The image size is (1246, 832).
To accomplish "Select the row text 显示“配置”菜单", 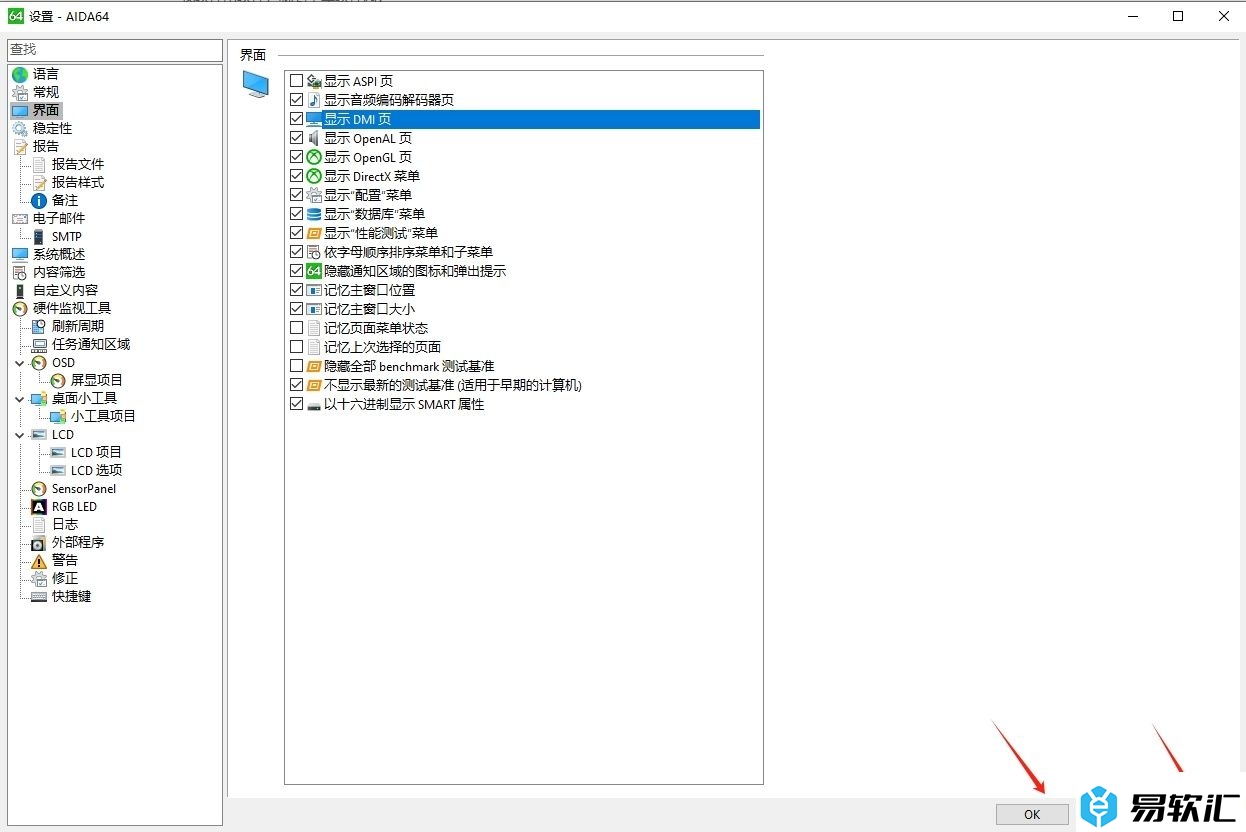I will tap(368, 195).
